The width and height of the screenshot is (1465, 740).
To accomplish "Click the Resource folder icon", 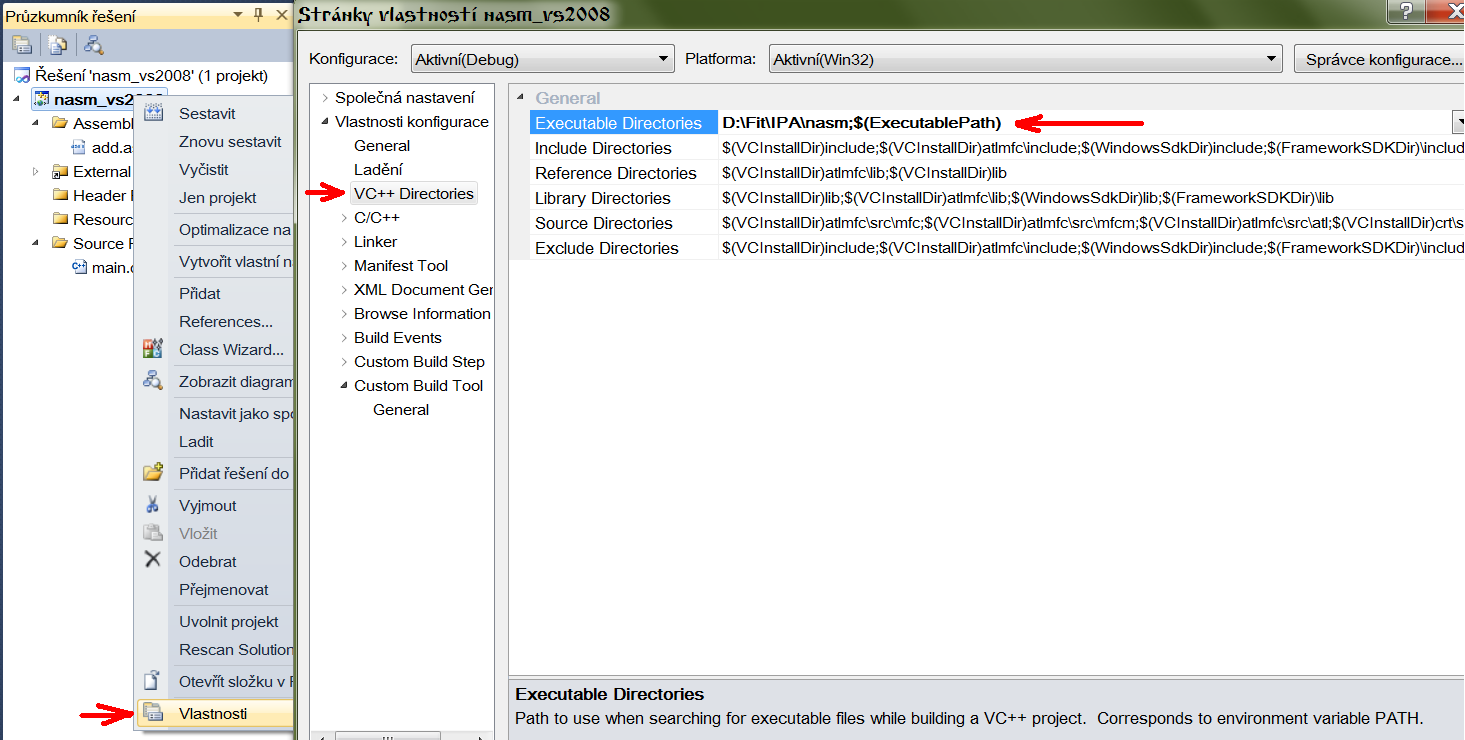I will pyautogui.click(x=60, y=219).
